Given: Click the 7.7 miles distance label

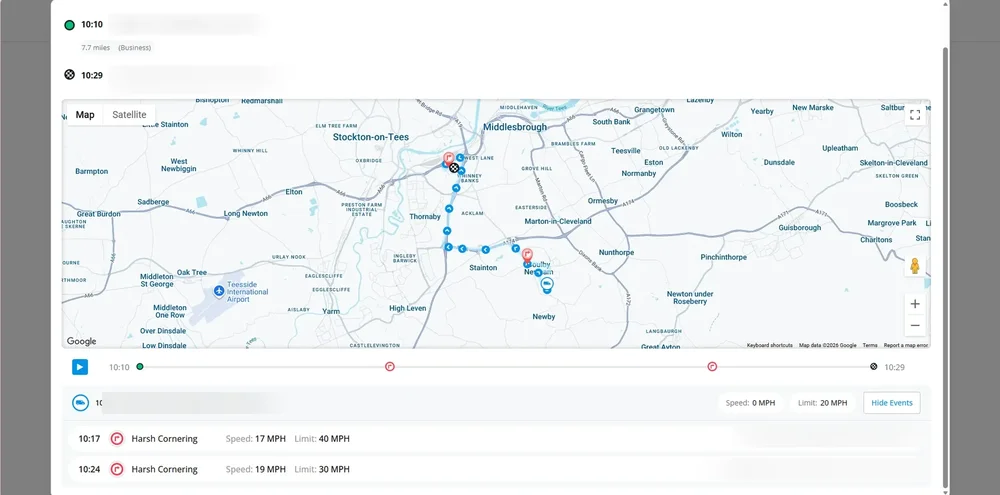Looking at the screenshot, I should (96, 48).
